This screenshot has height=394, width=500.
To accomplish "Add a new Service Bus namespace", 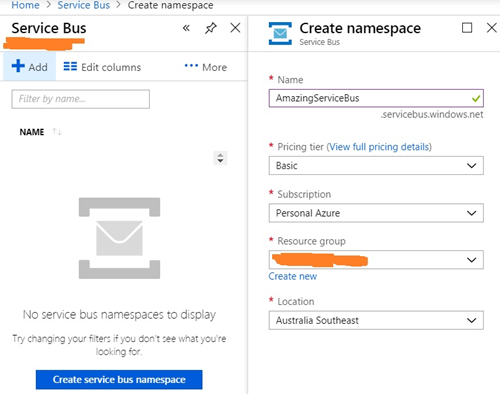I will (x=29, y=67).
